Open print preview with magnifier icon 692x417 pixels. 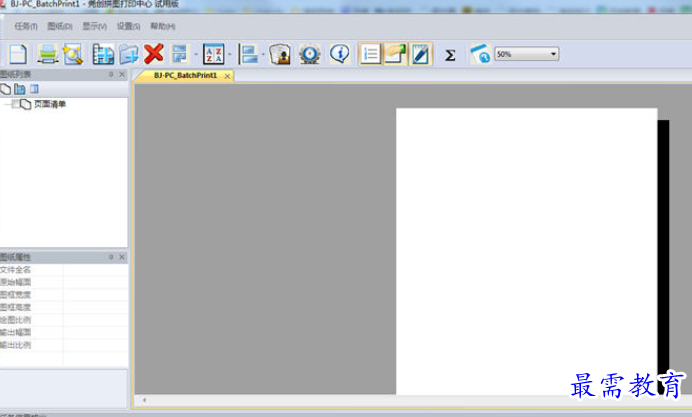point(73,54)
